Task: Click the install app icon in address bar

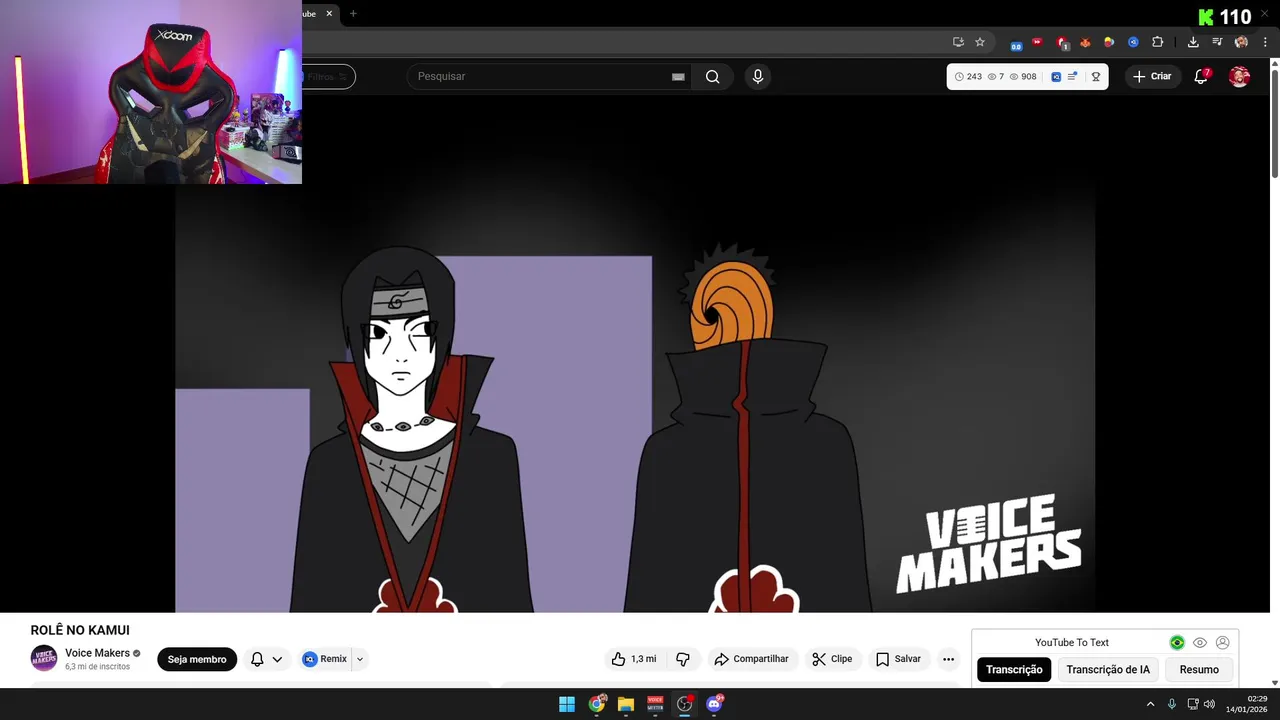Action: [958, 42]
